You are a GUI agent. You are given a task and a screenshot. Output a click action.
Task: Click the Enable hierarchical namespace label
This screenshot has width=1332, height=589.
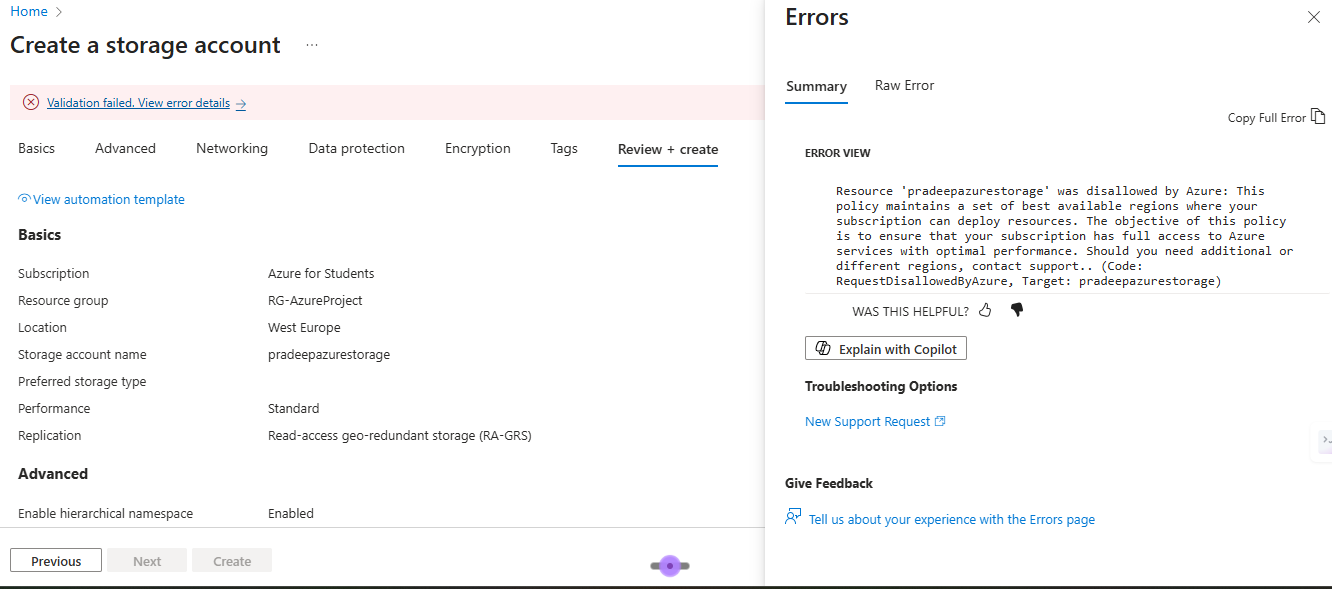pos(105,513)
